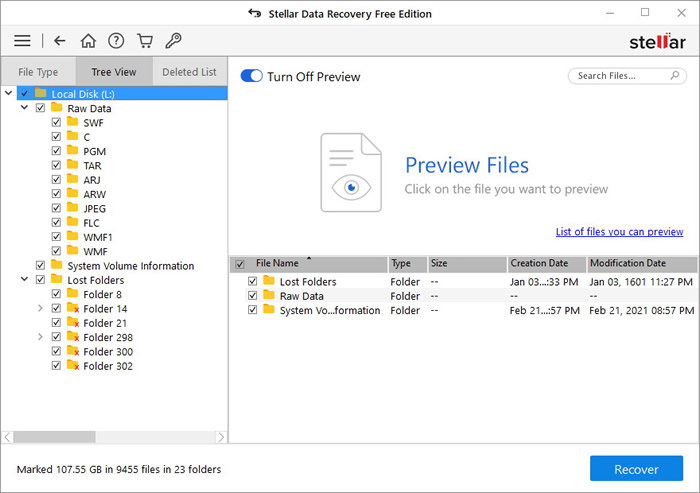Click the tree panel horizontal scrollbar
The width and height of the screenshot is (700, 493).
(70, 437)
